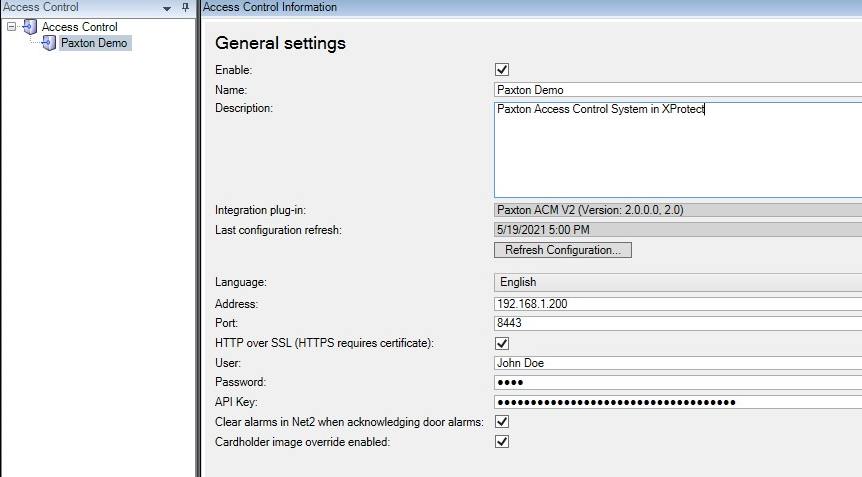Image resolution: width=862 pixels, height=477 pixels.
Task: Click the Refresh Configuration button
Action: 563,250
